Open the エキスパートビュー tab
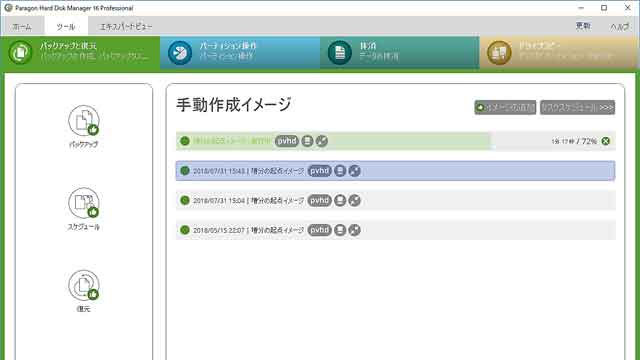The width and height of the screenshot is (640, 360). (x=126, y=27)
